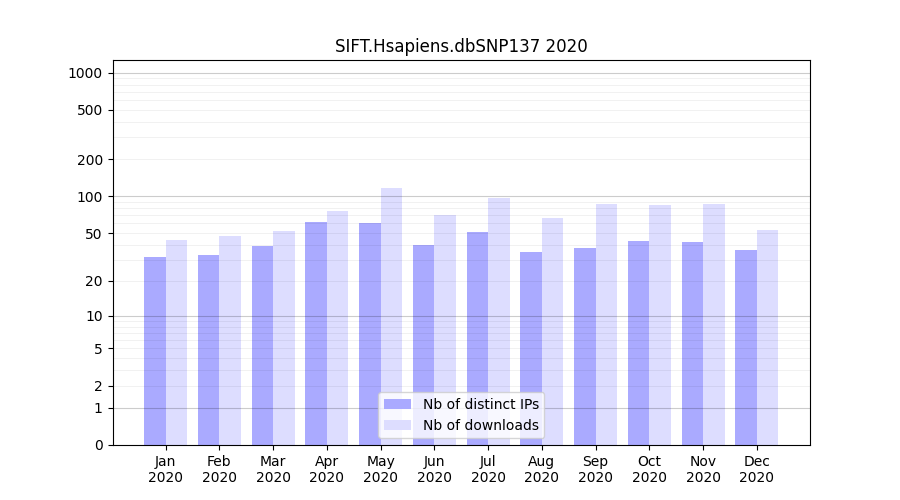Image resolution: width=900 pixels, height=500 pixels.
Task: Click the 0 y-axis tick label
Action: [x=98, y=445]
